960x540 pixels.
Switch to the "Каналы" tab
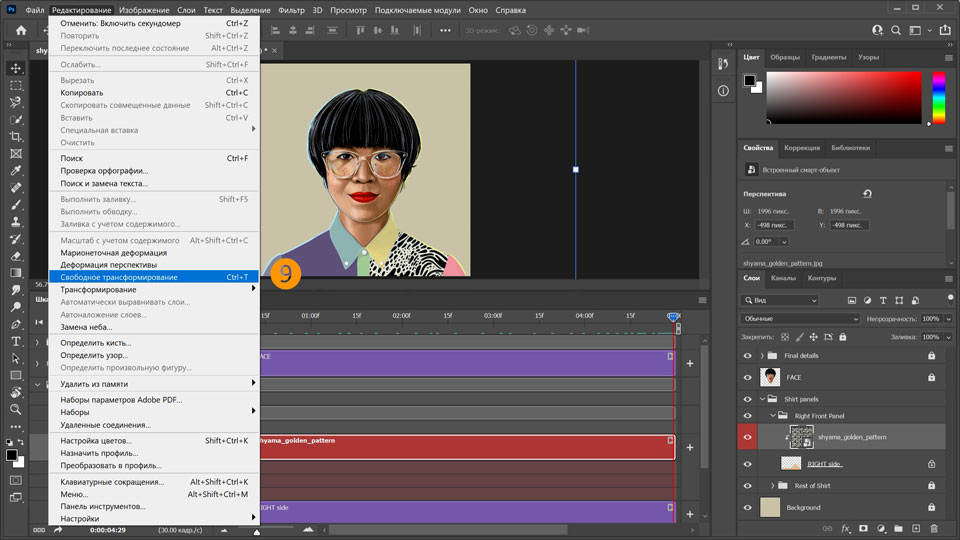point(783,278)
